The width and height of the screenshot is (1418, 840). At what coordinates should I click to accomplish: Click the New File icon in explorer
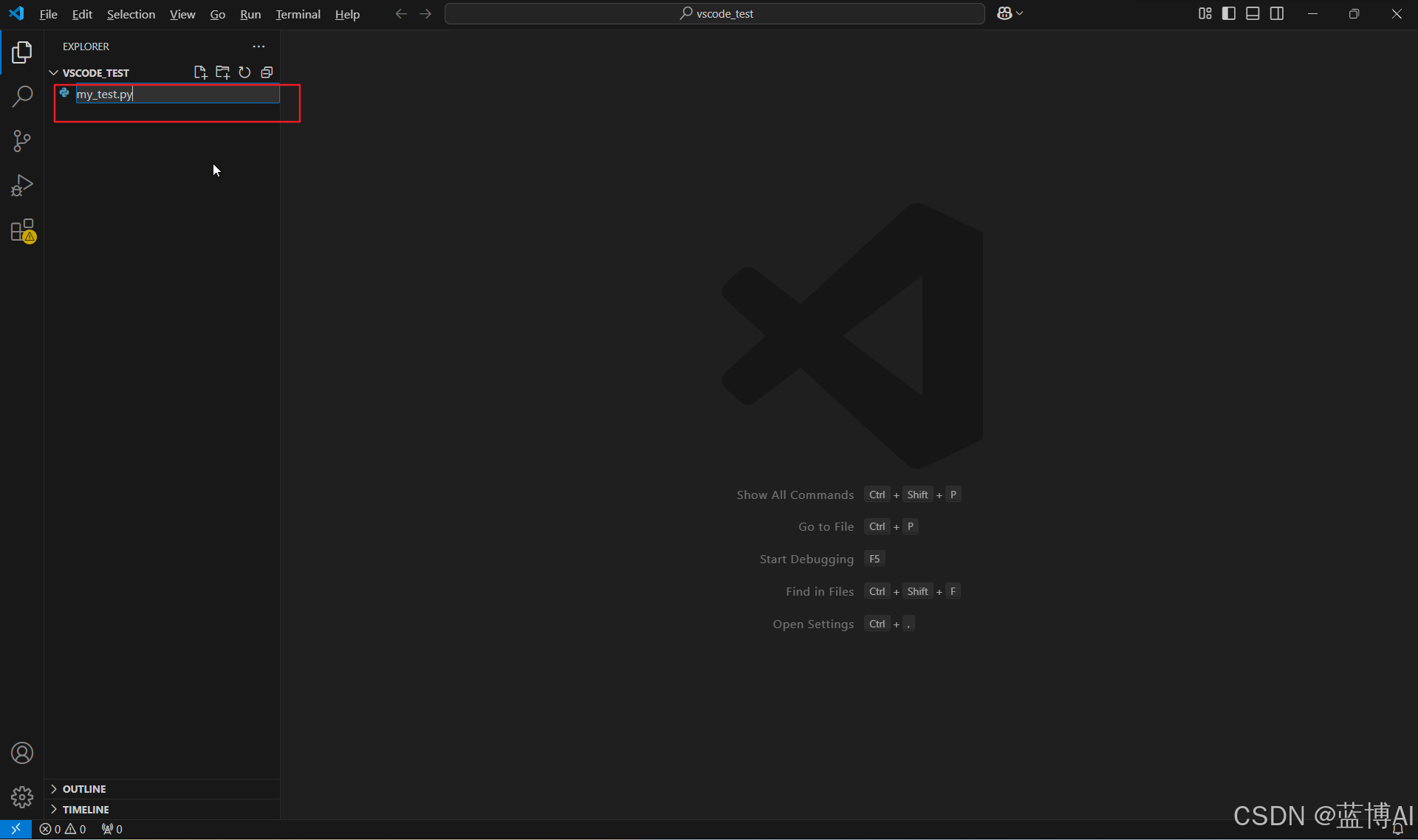tap(200, 72)
